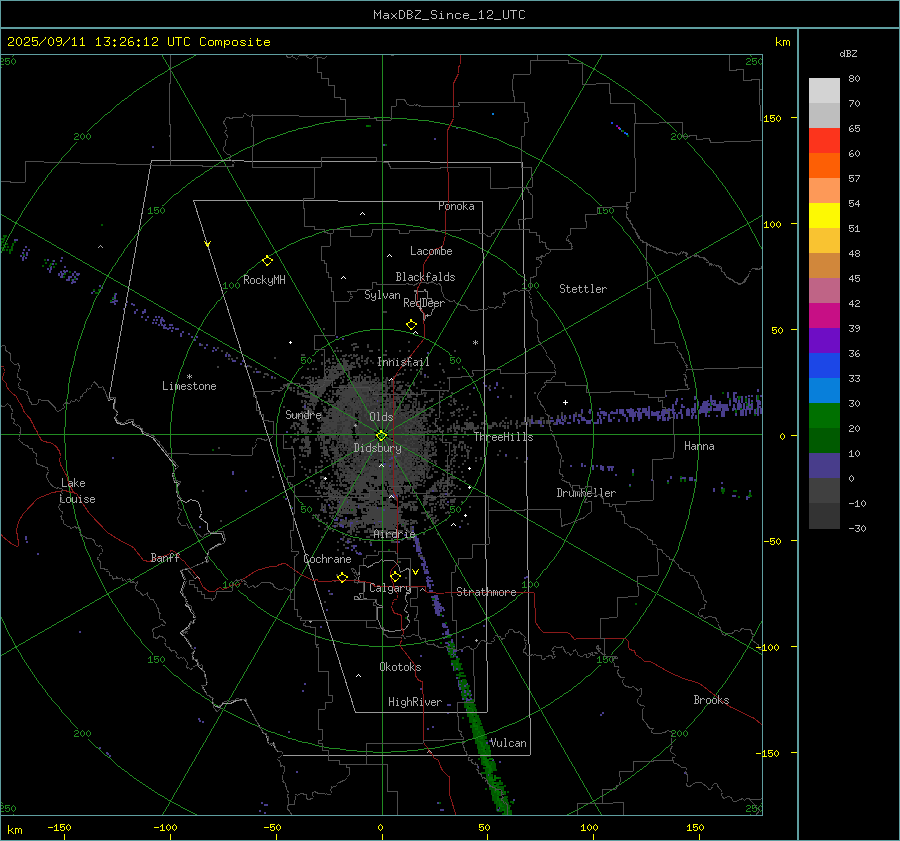Click the Drumheller town label
The width and height of the screenshot is (900, 841).
click(x=586, y=493)
